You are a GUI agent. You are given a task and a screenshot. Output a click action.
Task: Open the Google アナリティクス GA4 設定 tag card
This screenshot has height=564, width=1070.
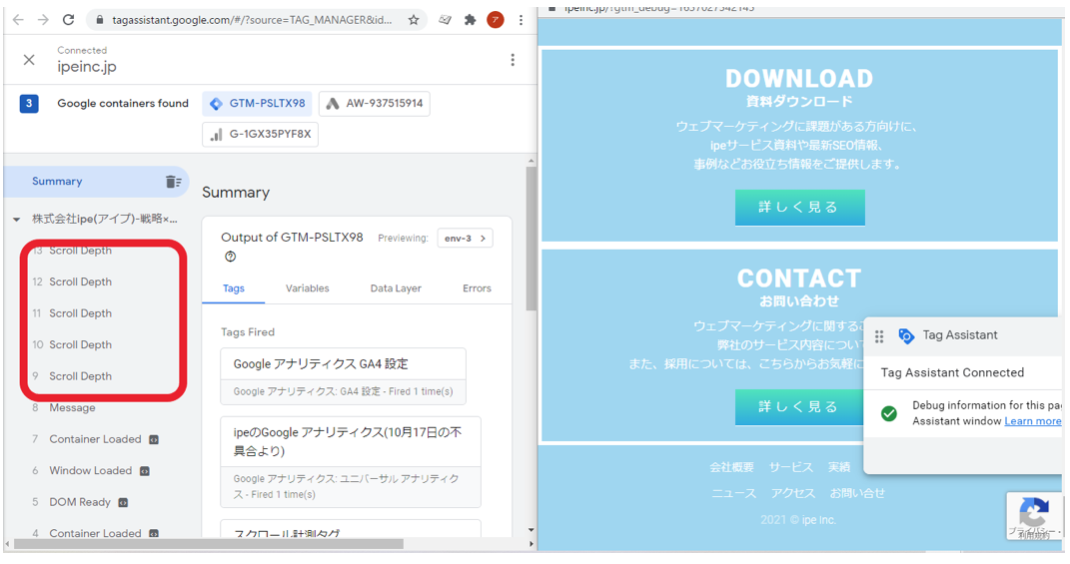343,376
